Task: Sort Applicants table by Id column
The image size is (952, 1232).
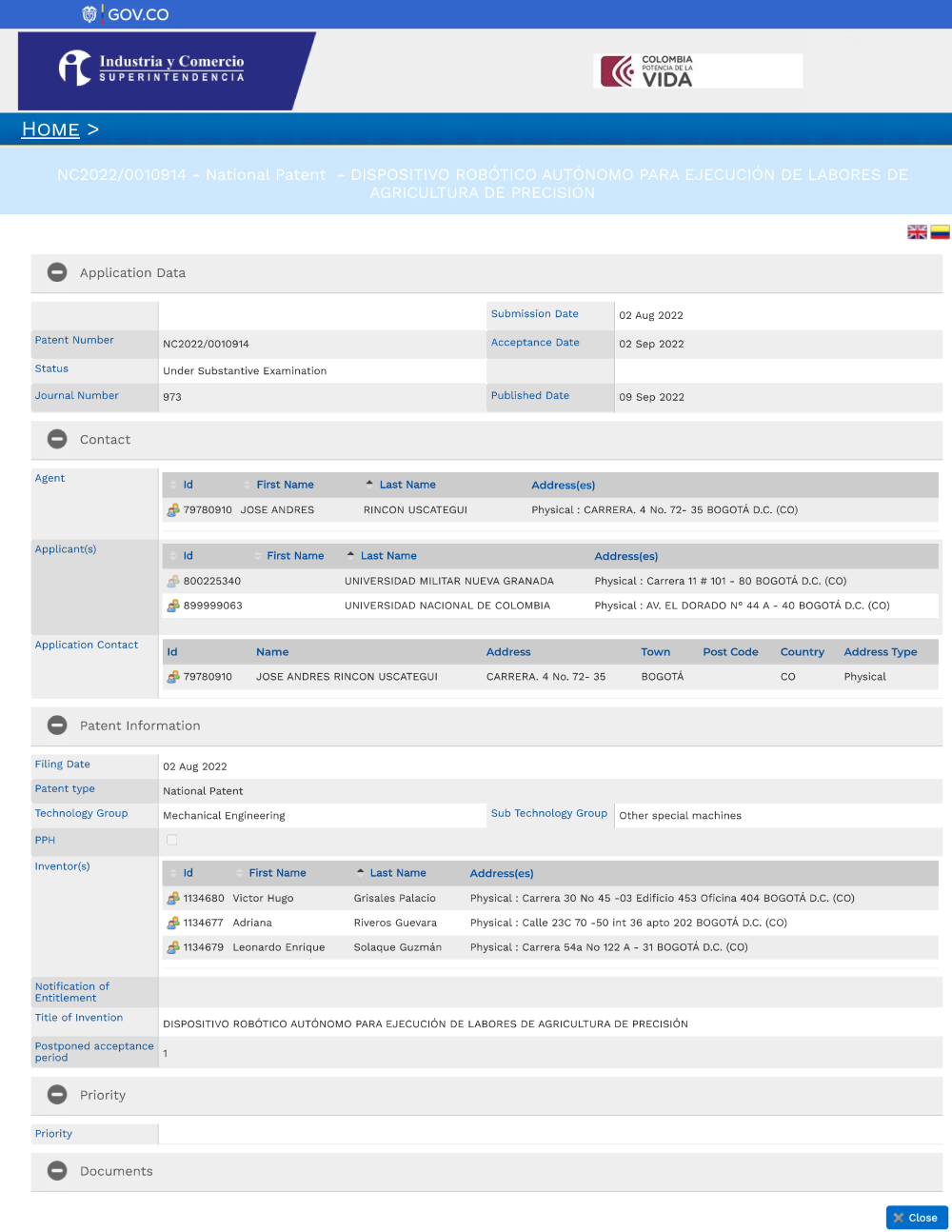Action: click(188, 556)
